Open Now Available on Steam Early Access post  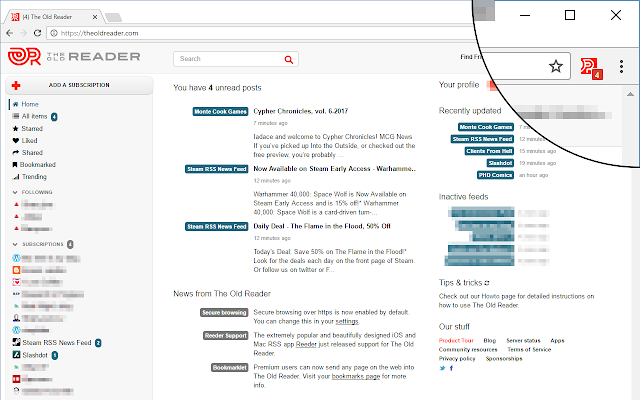(334, 169)
